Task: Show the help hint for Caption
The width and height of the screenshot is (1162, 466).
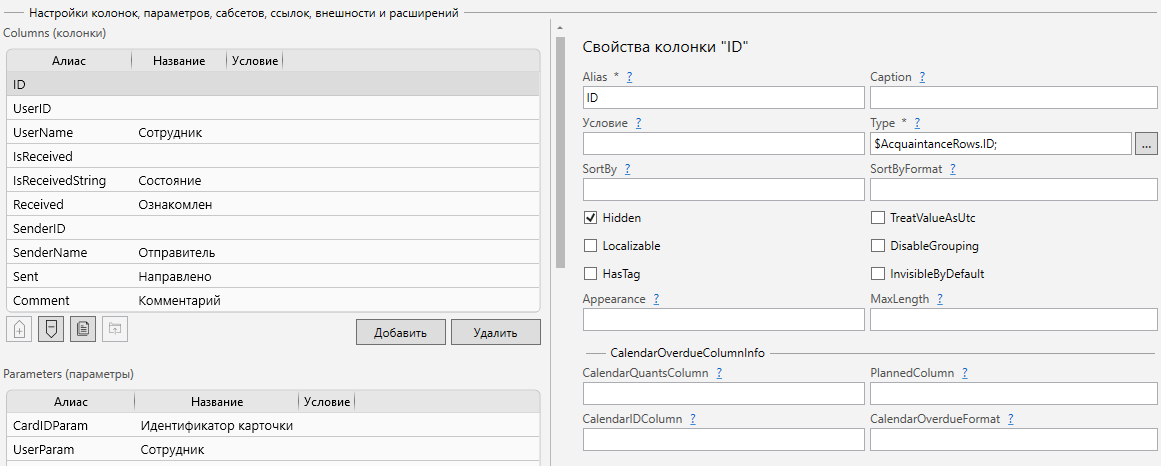Action: (921, 77)
